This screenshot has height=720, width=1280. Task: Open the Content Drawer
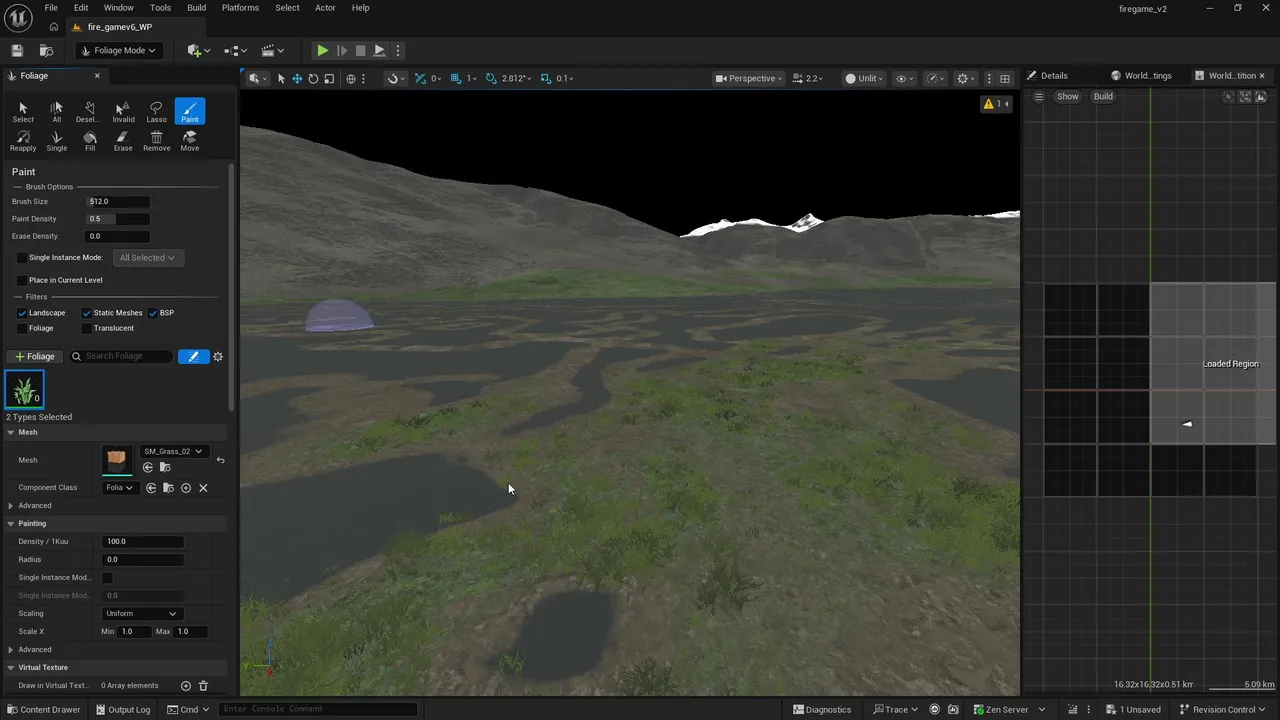tap(43, 710)
